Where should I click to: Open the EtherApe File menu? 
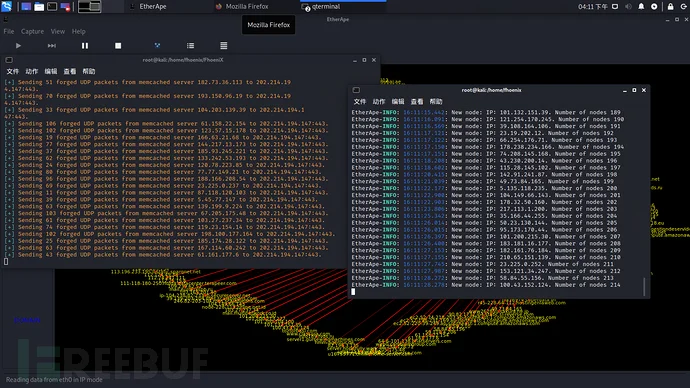point(9,31)
